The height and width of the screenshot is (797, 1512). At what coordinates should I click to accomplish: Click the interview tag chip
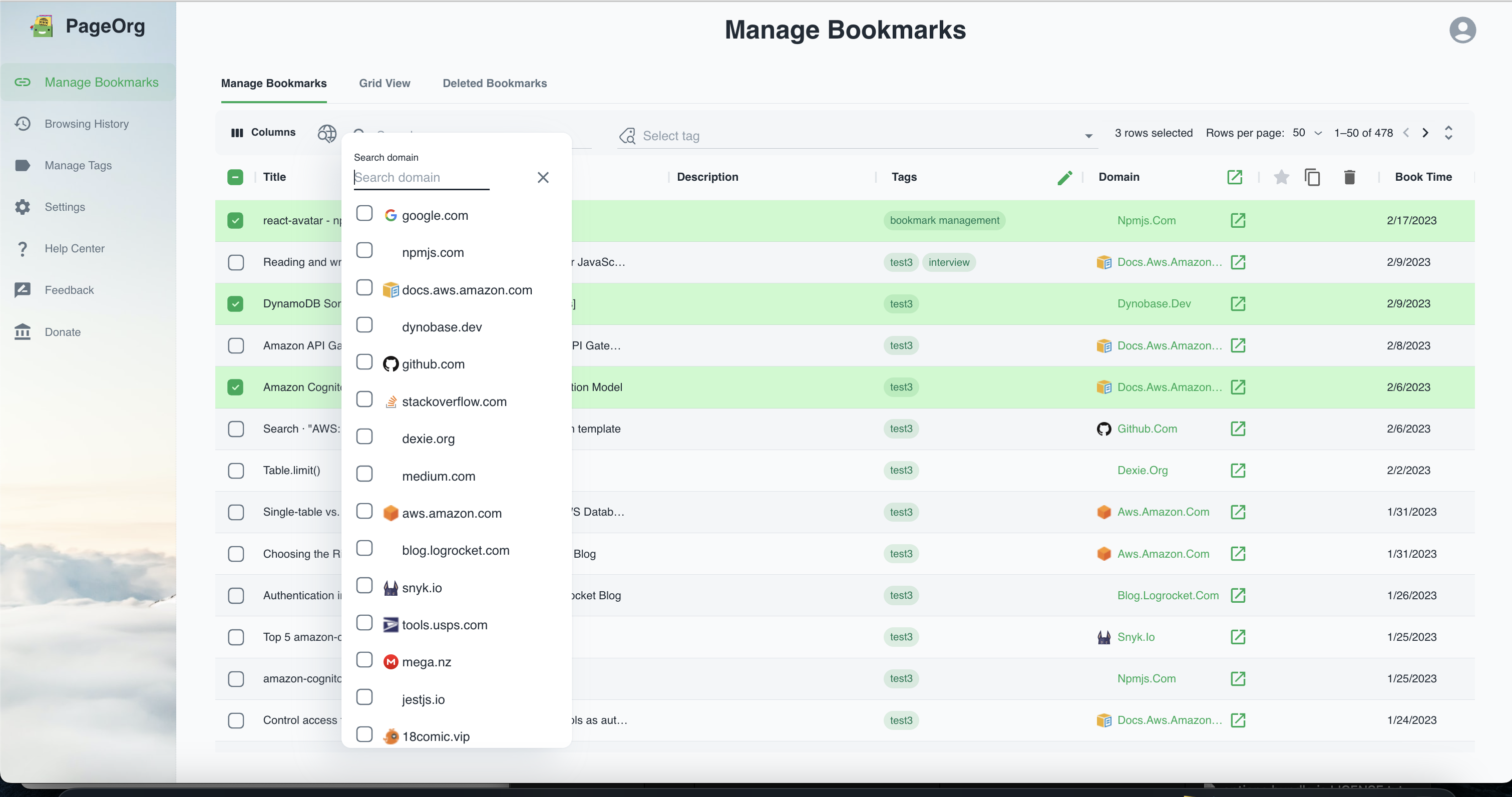click(x=949, y=262)
